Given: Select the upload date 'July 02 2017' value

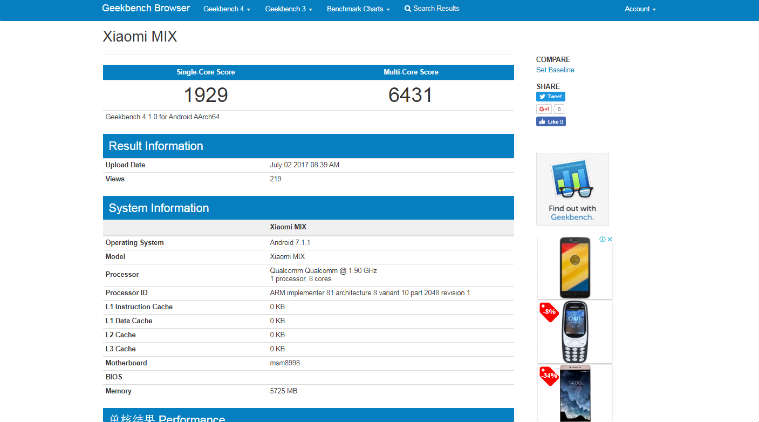Looking at the screenshot, I should click(304, 165).
